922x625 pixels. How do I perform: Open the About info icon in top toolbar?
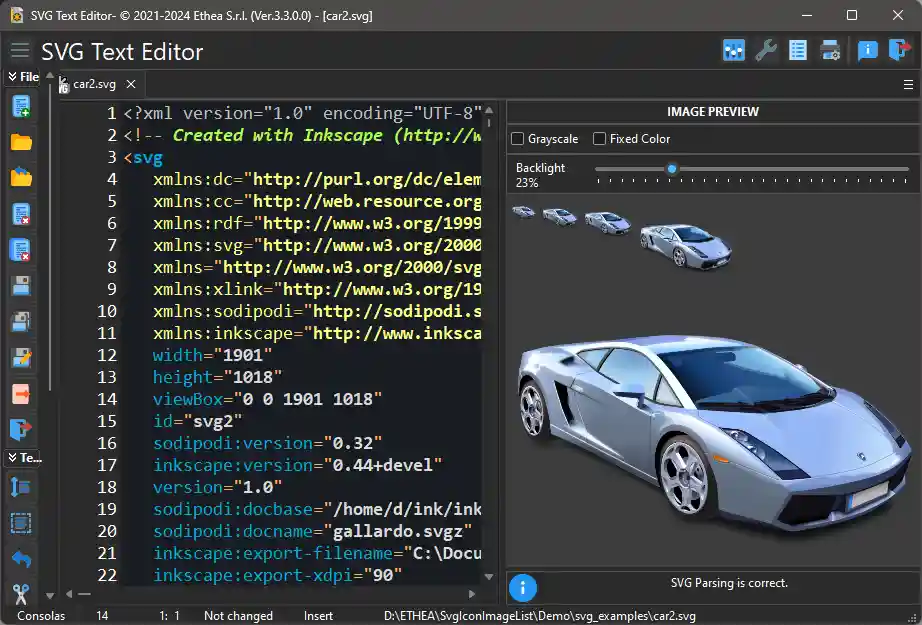pyautogui.click(x=867, y=51)
